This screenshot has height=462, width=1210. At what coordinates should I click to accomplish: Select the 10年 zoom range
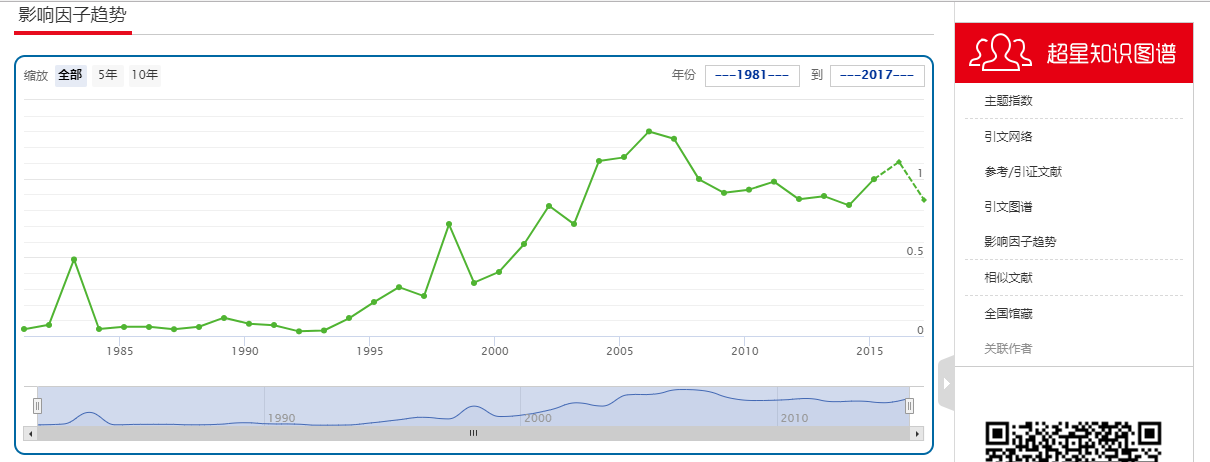click(x=145, y=75)
